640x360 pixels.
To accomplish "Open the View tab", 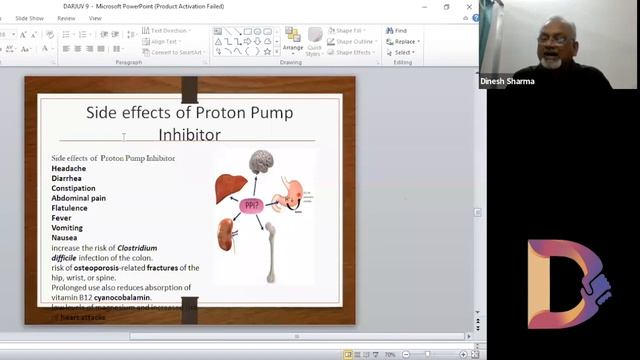I will coord(95,18).
